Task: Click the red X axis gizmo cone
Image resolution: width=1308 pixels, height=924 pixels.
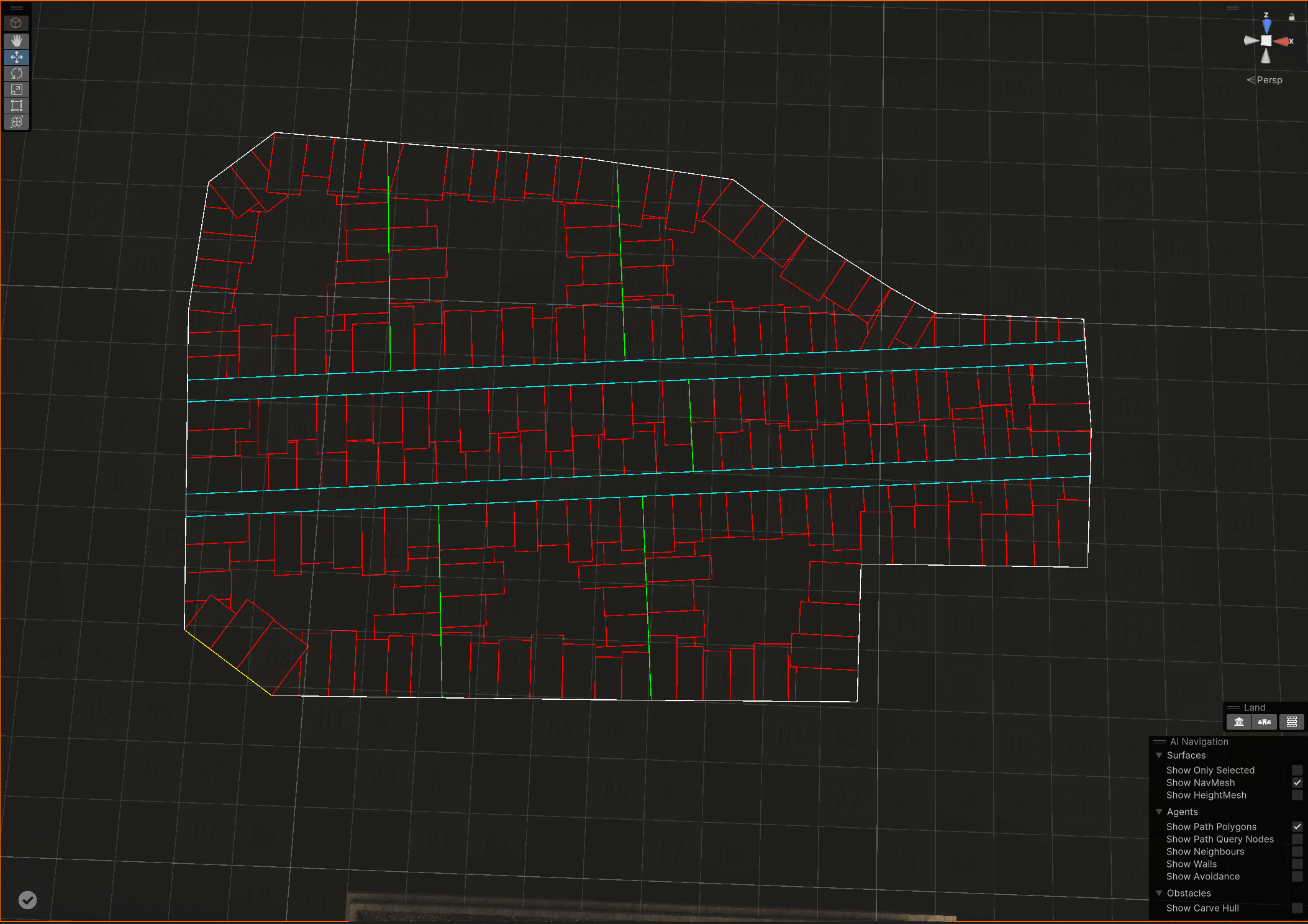Action: 1281,41
